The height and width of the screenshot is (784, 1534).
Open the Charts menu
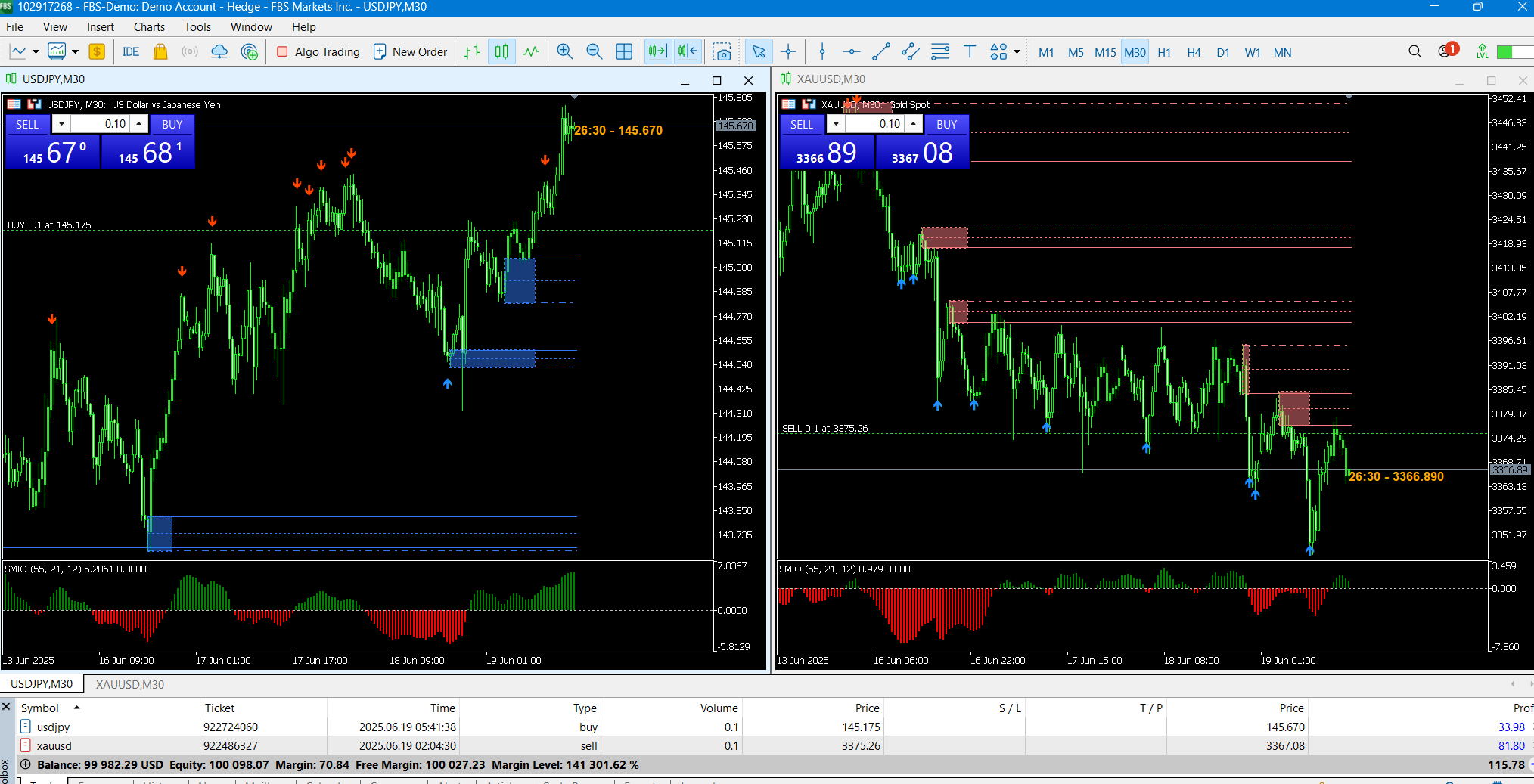149,27
